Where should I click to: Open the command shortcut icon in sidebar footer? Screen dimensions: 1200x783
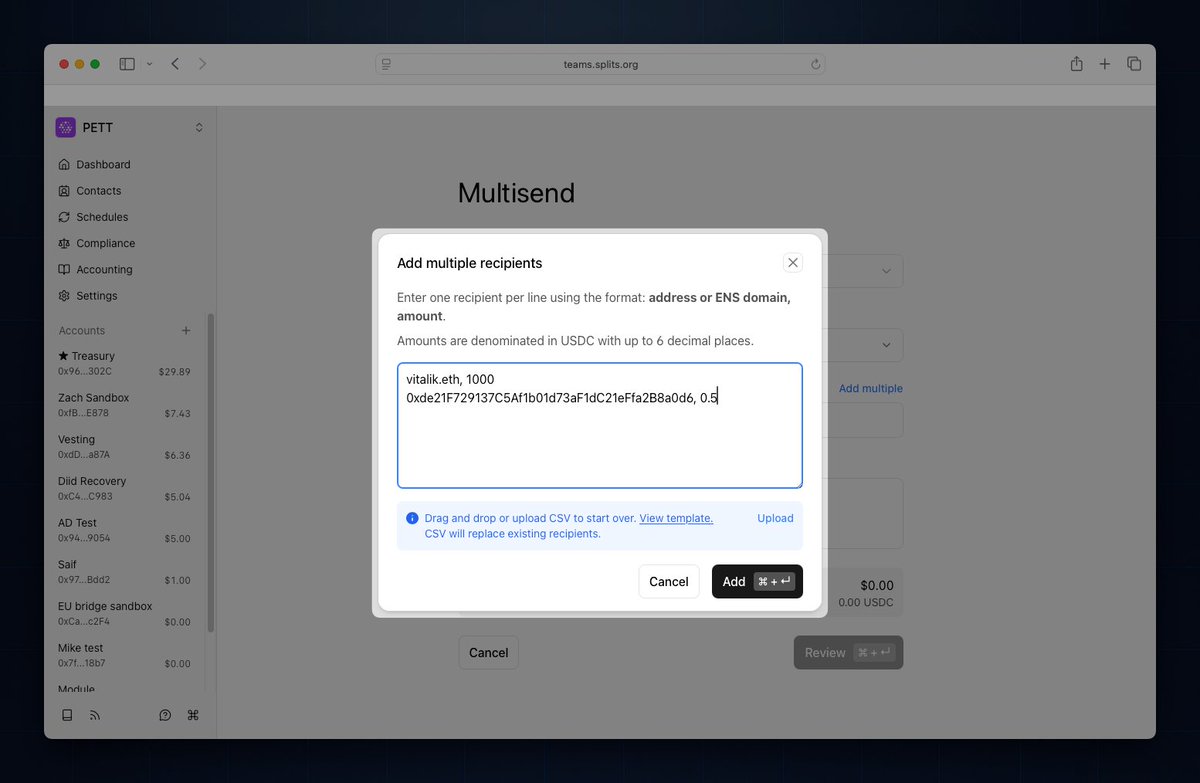click(x=193, y=715)
